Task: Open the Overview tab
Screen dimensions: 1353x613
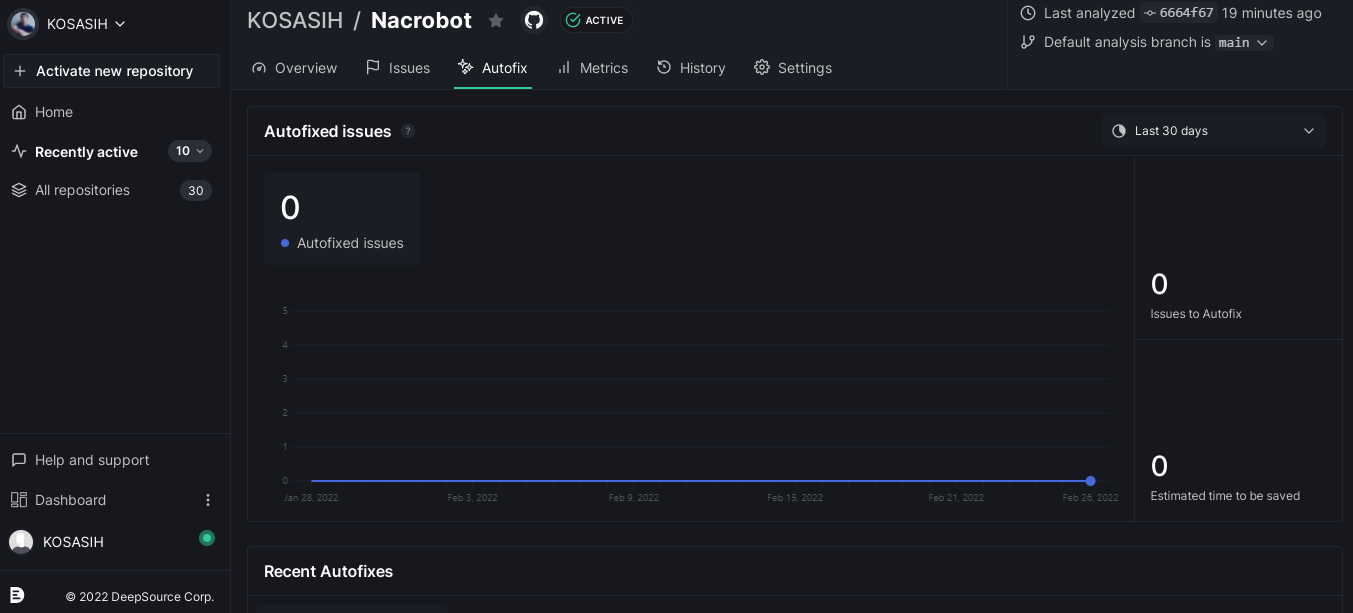Action: (x=294, y=68)
